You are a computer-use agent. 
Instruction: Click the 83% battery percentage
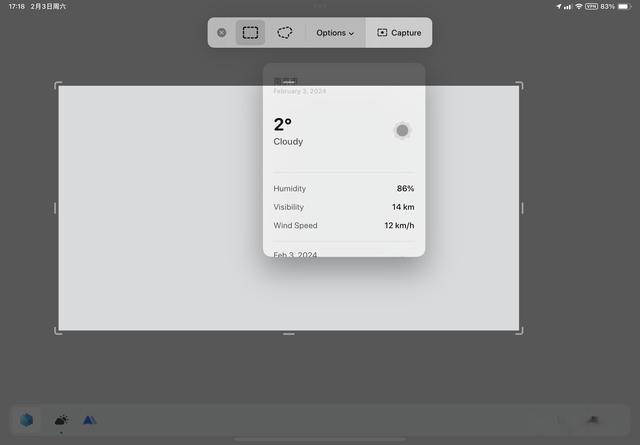click(607, 7)
